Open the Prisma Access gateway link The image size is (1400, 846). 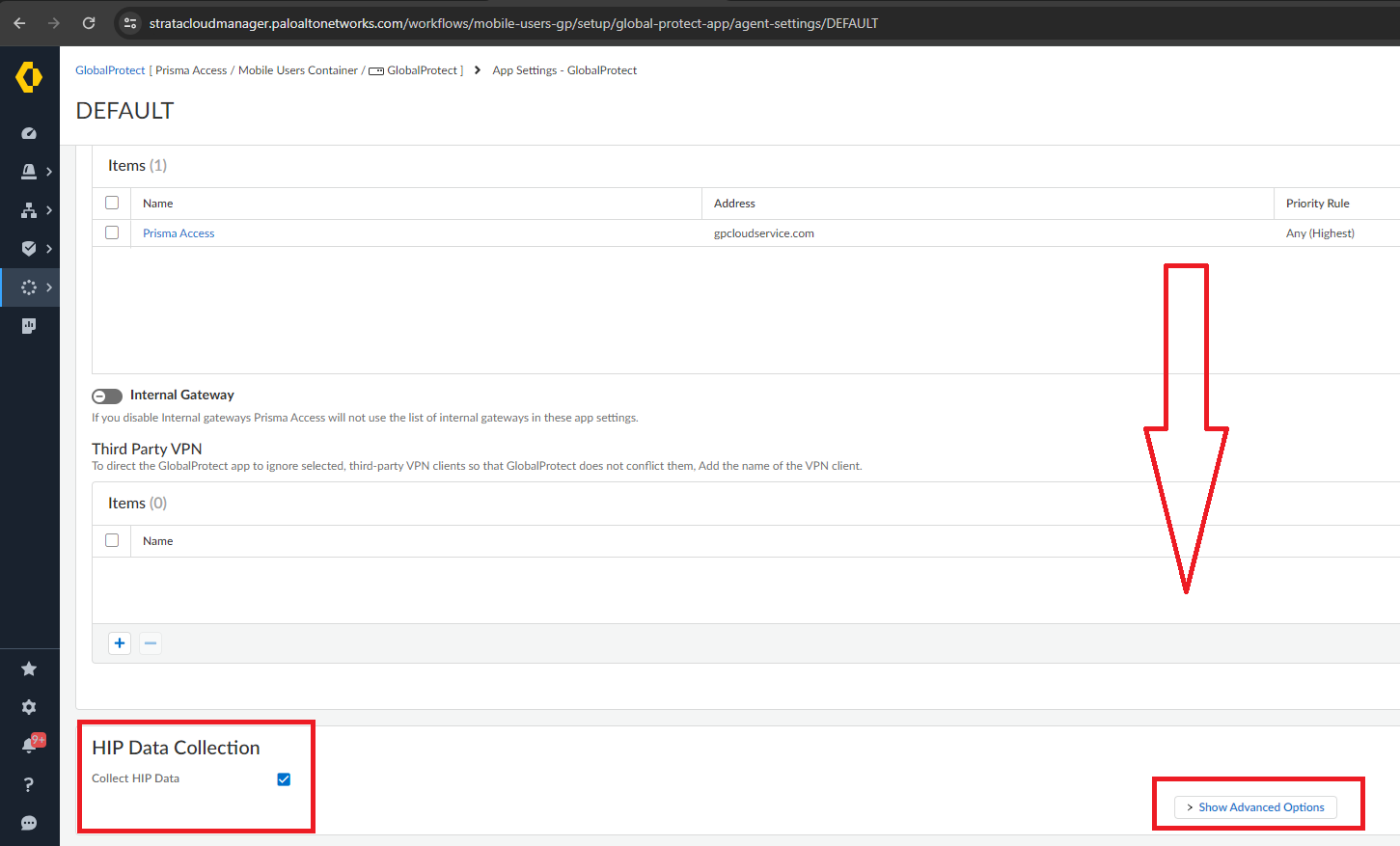(178, 233)
